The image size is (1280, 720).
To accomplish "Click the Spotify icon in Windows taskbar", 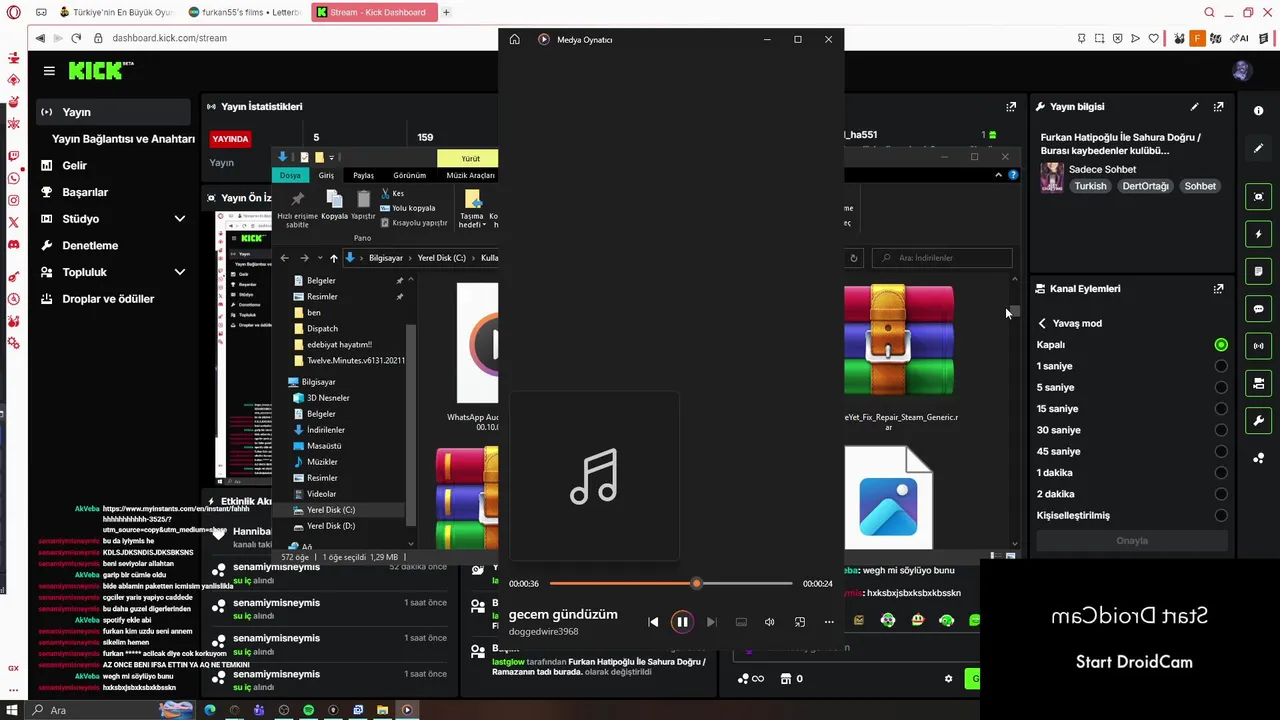I will pyautogui.click(x=308, y=710).
